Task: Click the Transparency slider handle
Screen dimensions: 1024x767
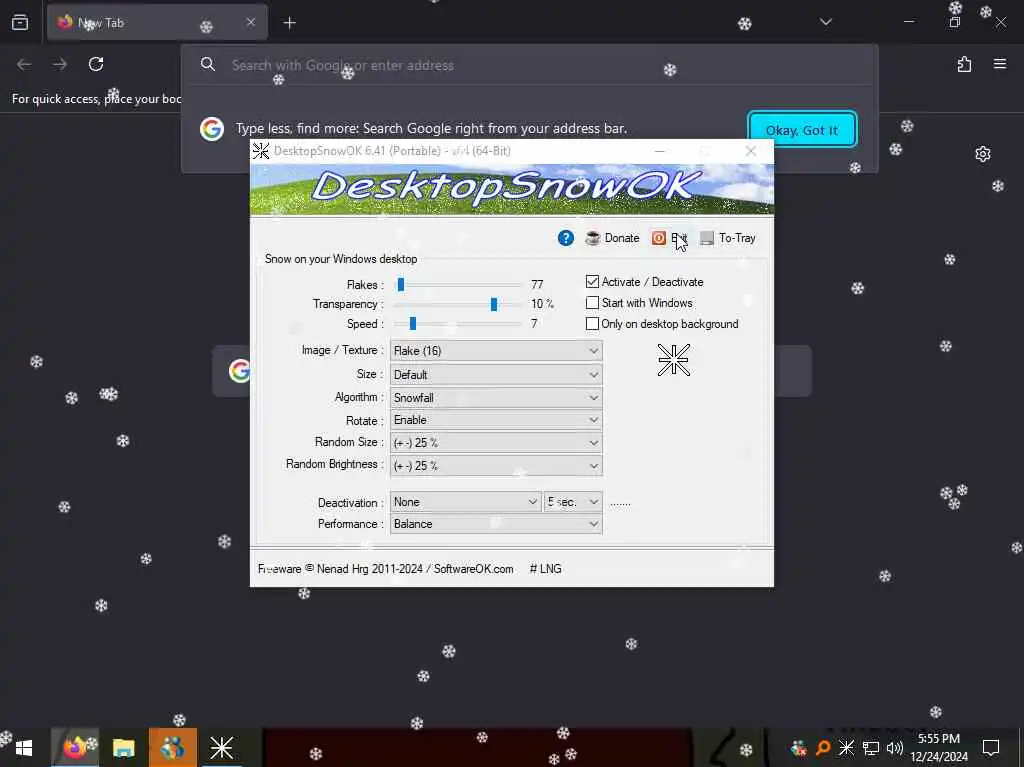Action: pos(494,304)
